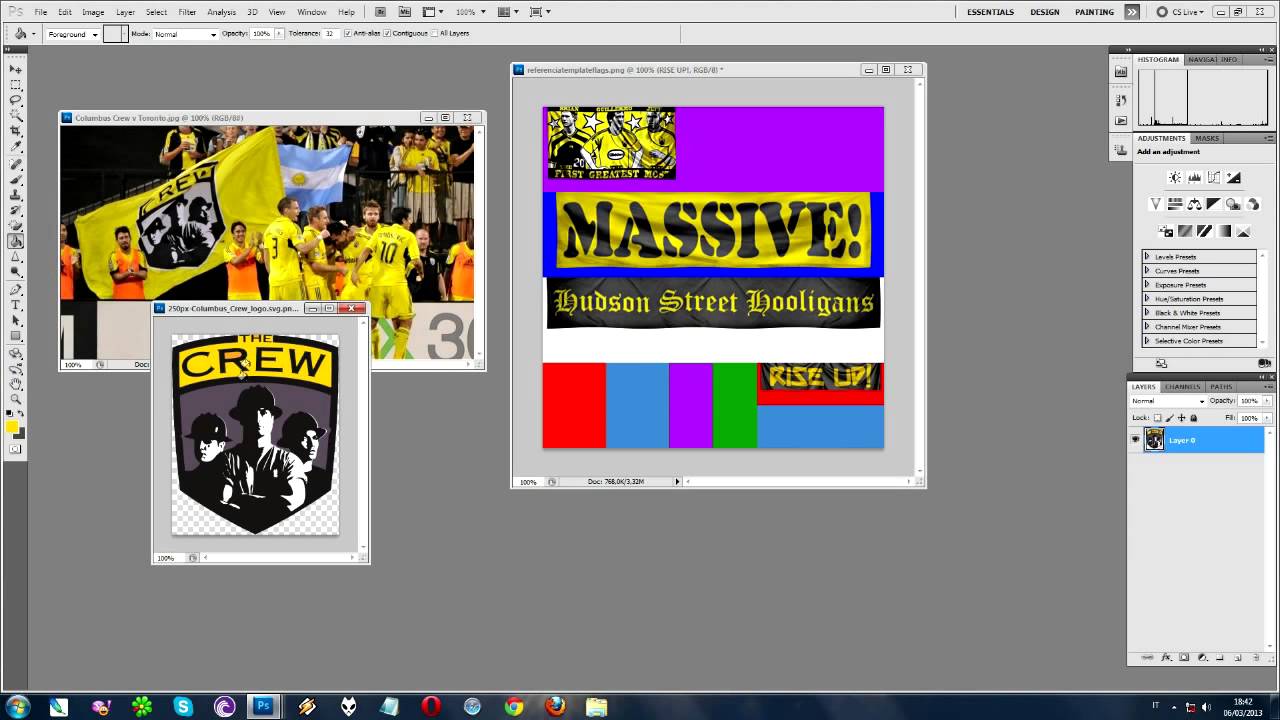This screenshot has width=1280, height=720.
Task: Select Layer 0 thumbnail in Layers panel
Action: 1154,440
